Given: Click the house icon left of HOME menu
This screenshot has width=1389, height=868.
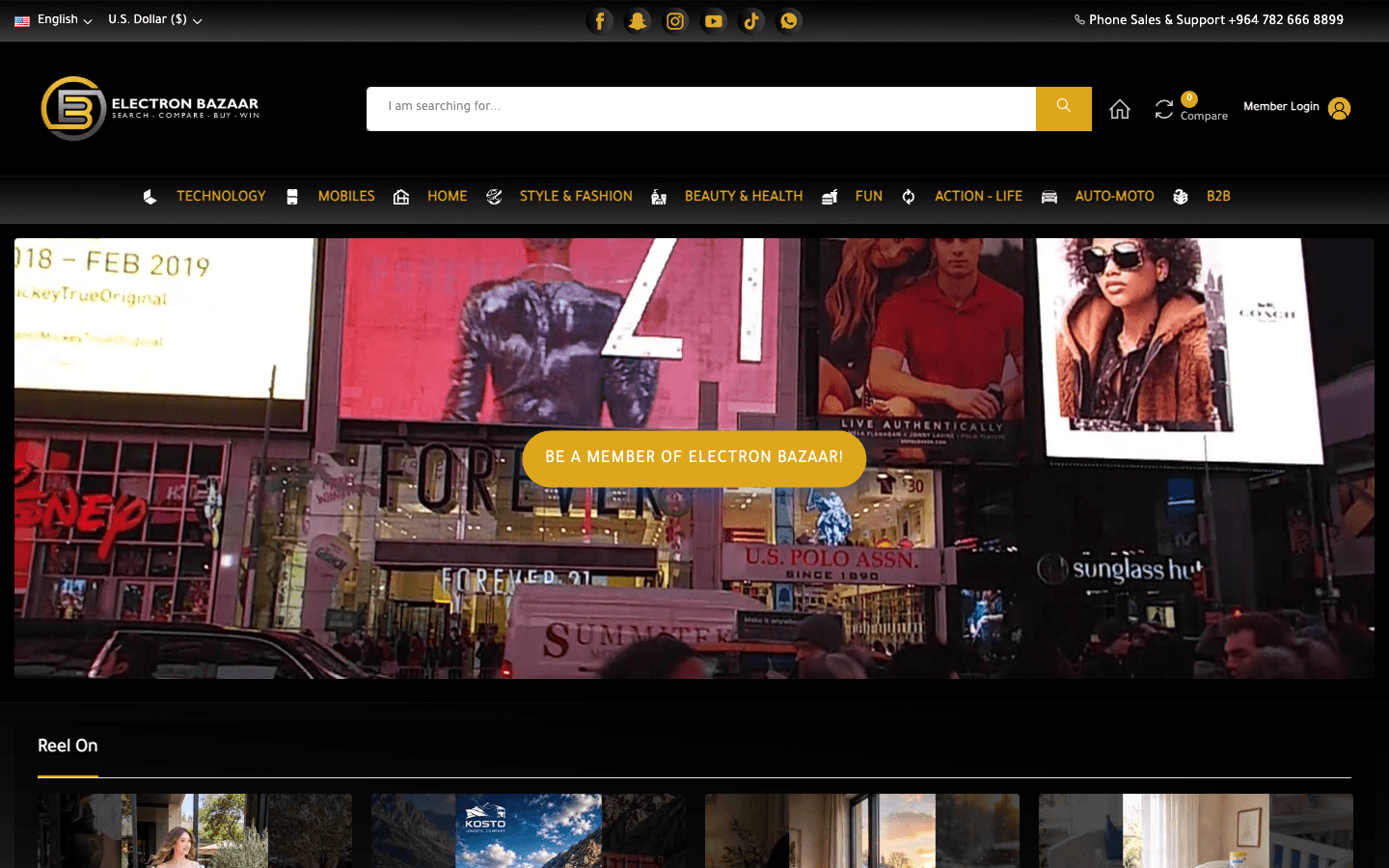Looking at the screenshot, I should tap(401, 197).
